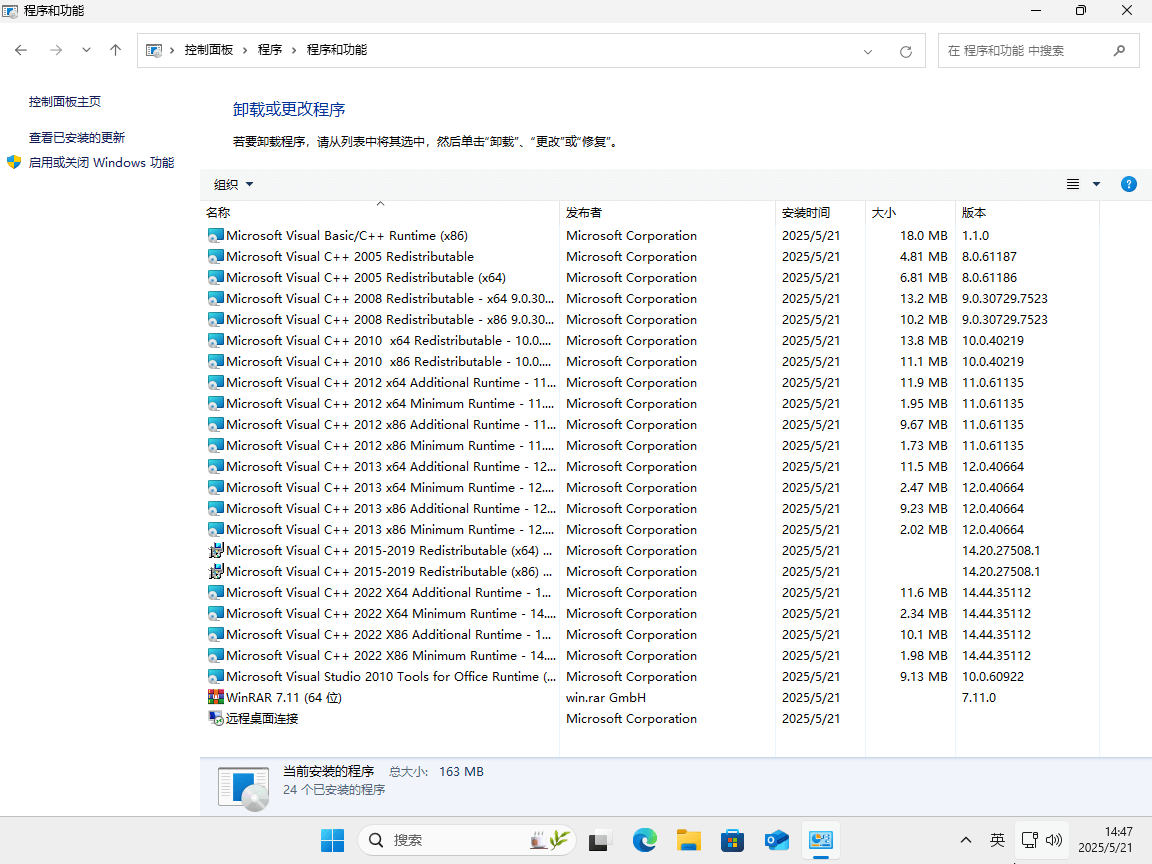Select Visual C++ 2013 x86 Additional Runtime
This screenshot has height=864, width=1152.
click(391, 508)
